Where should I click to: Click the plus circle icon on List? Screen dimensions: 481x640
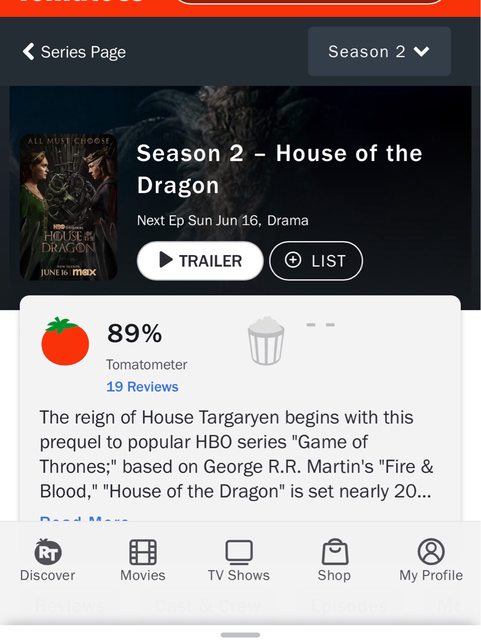(x=293, y=260)
